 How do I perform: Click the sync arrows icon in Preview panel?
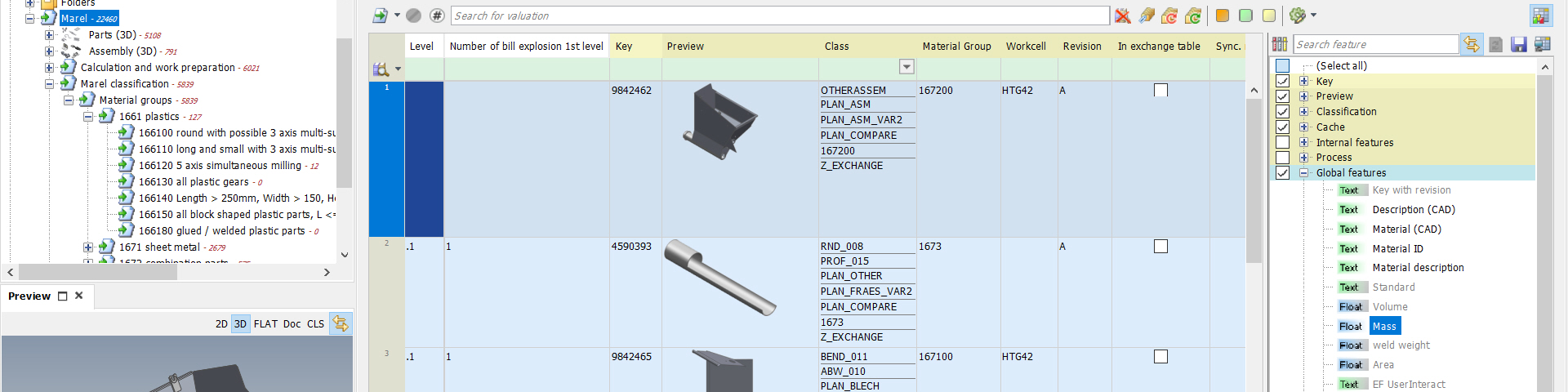341,323
